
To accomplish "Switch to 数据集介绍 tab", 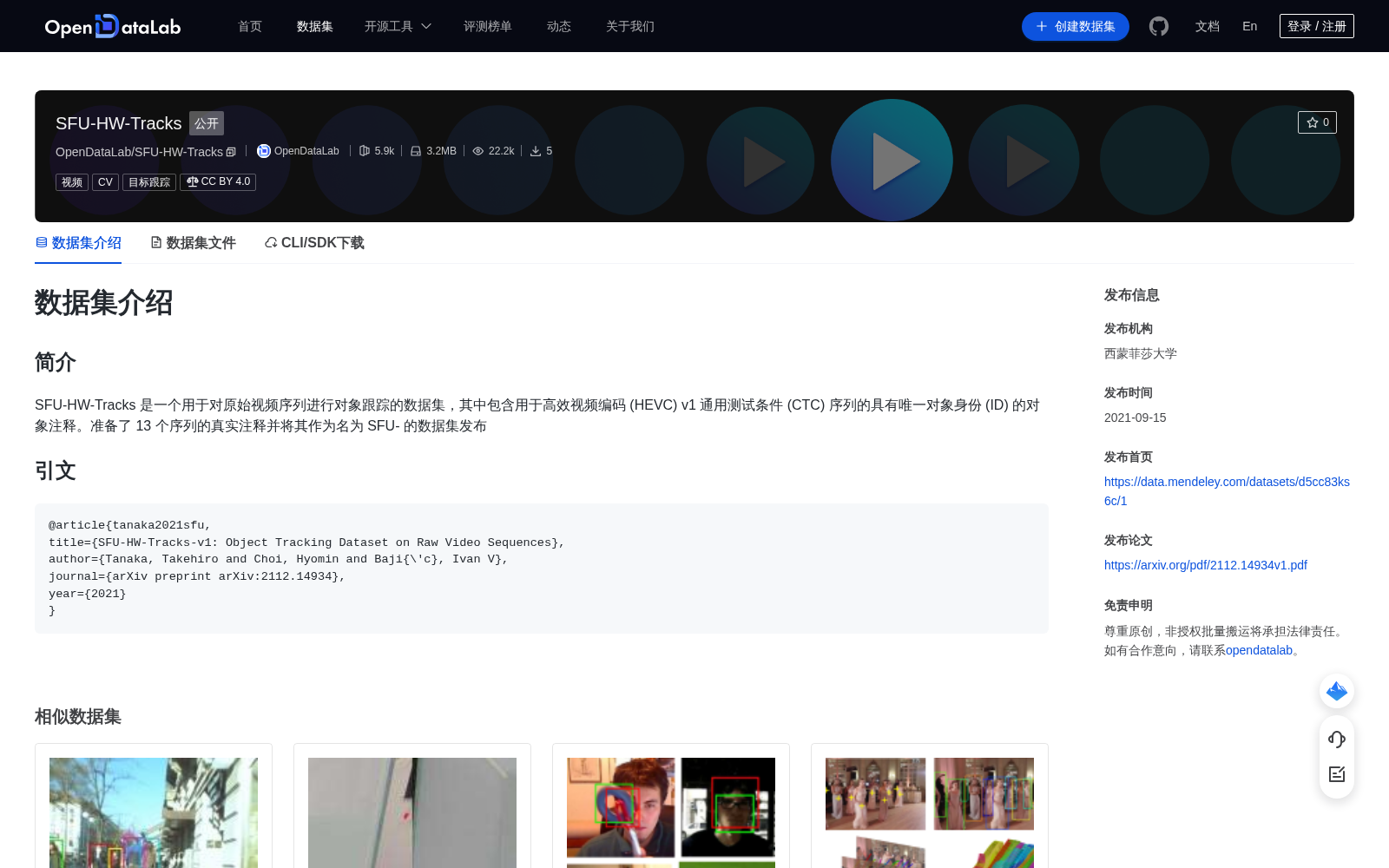I will [x=78, y=243].
